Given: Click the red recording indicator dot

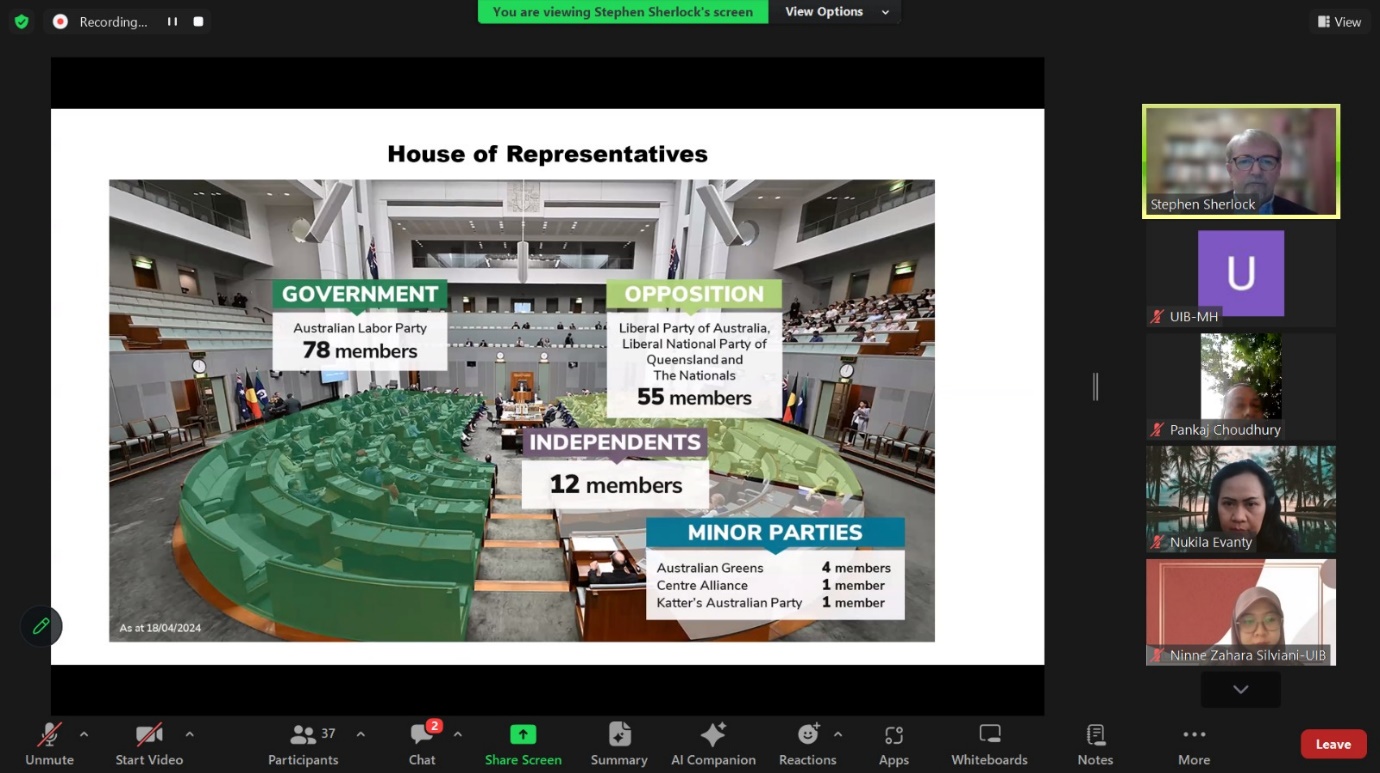Looking at the screenshot, I should 60,21.
